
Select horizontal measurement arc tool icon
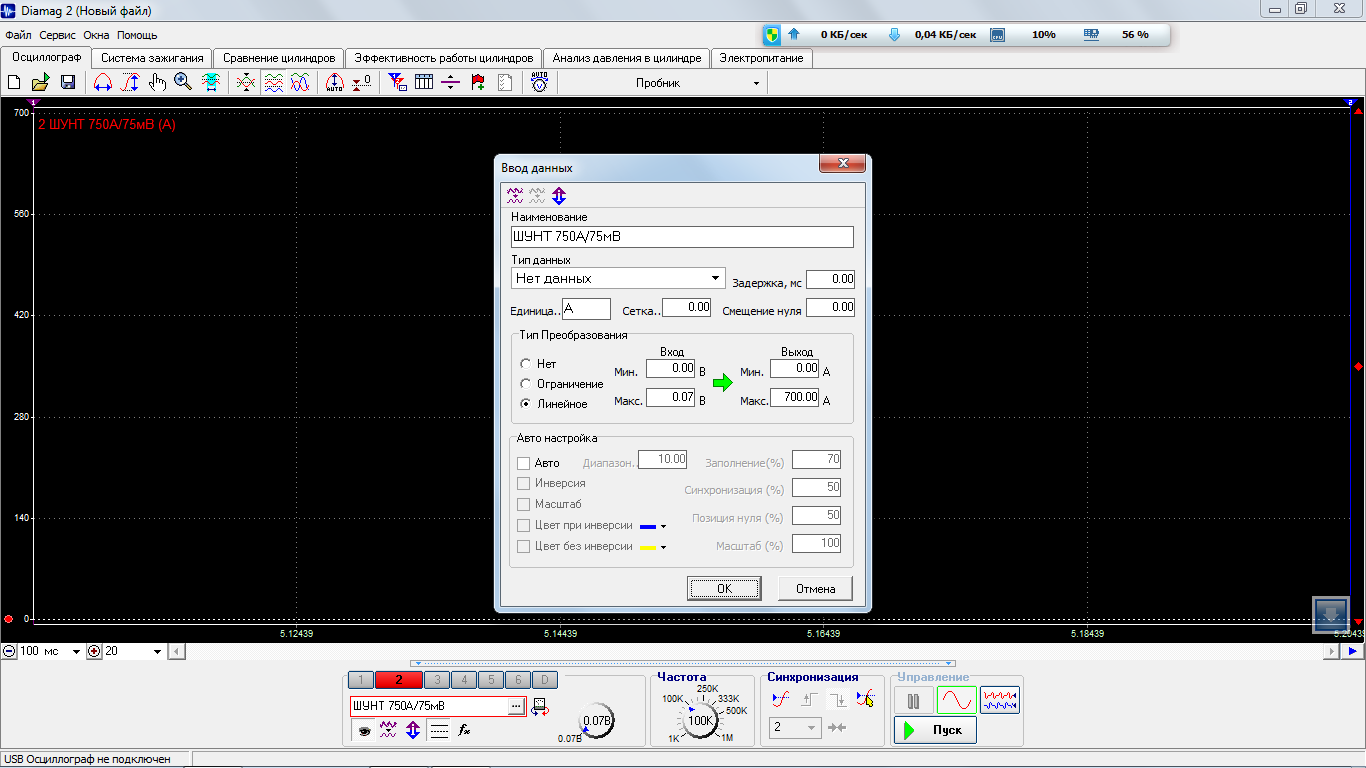tap(103, 83)
